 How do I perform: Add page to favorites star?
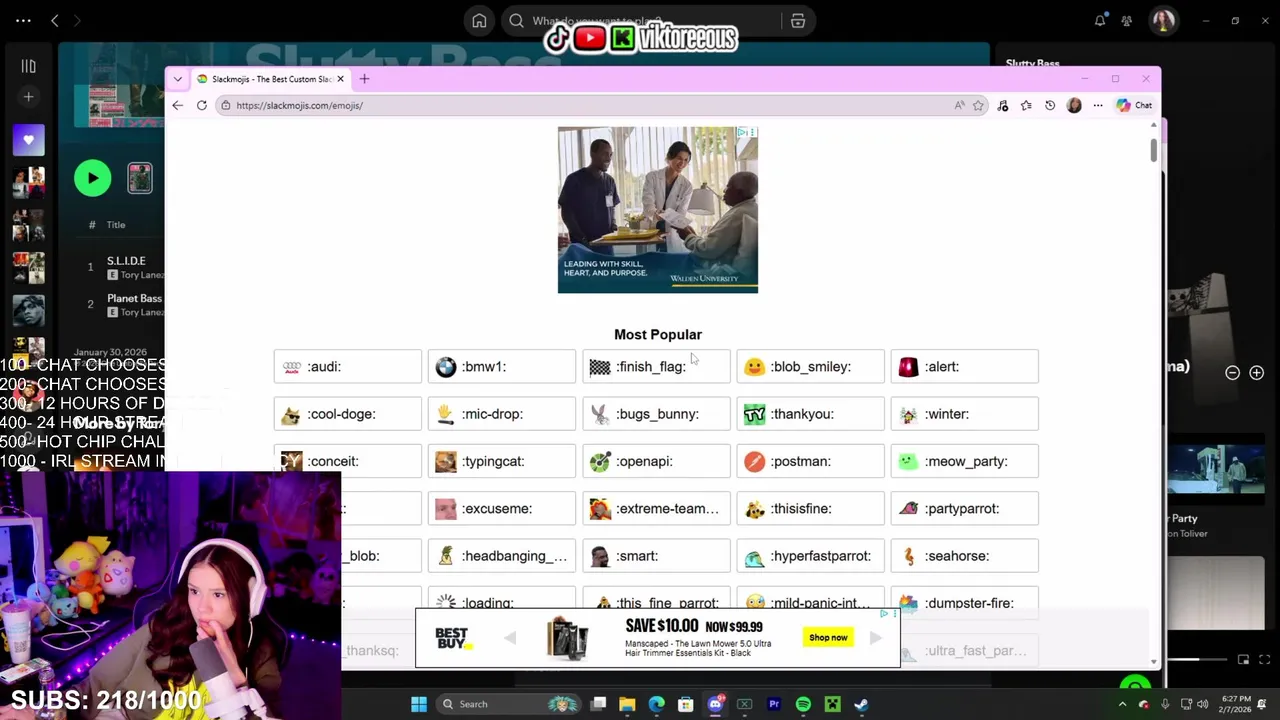[x=979, y=105]
